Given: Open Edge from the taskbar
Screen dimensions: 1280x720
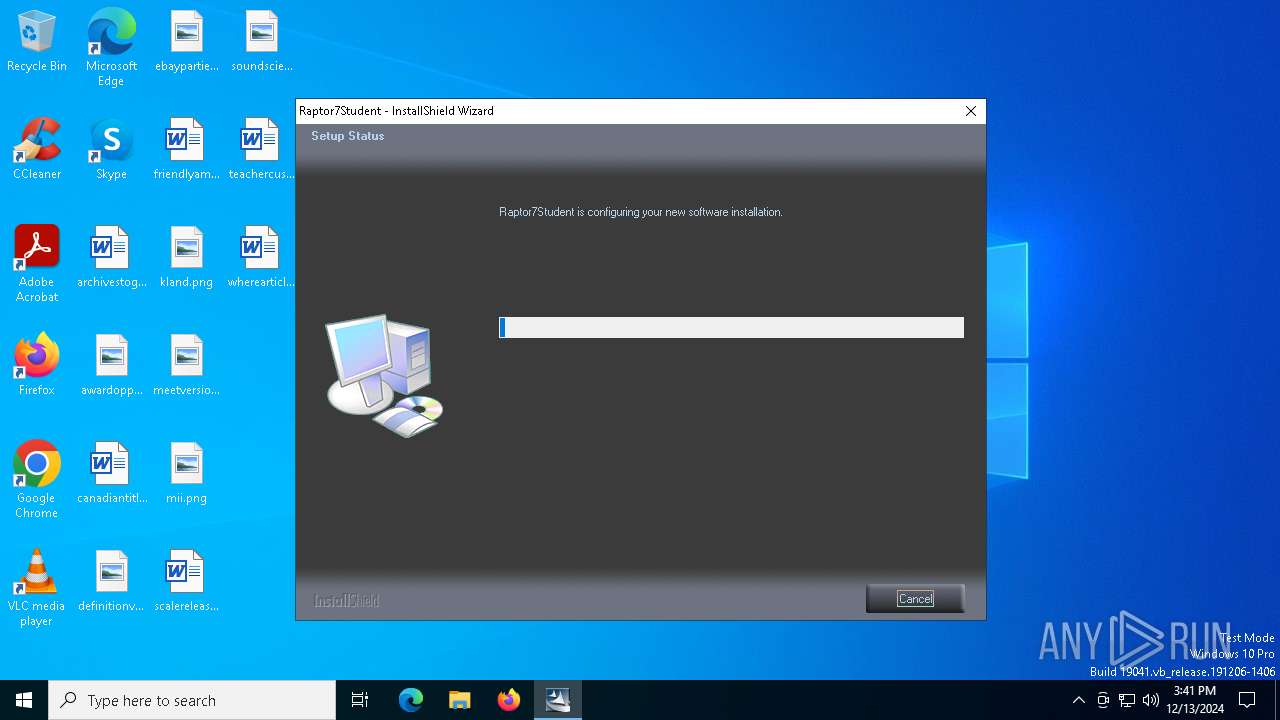Looking at the screenshot, I should (x=411, y=700).
